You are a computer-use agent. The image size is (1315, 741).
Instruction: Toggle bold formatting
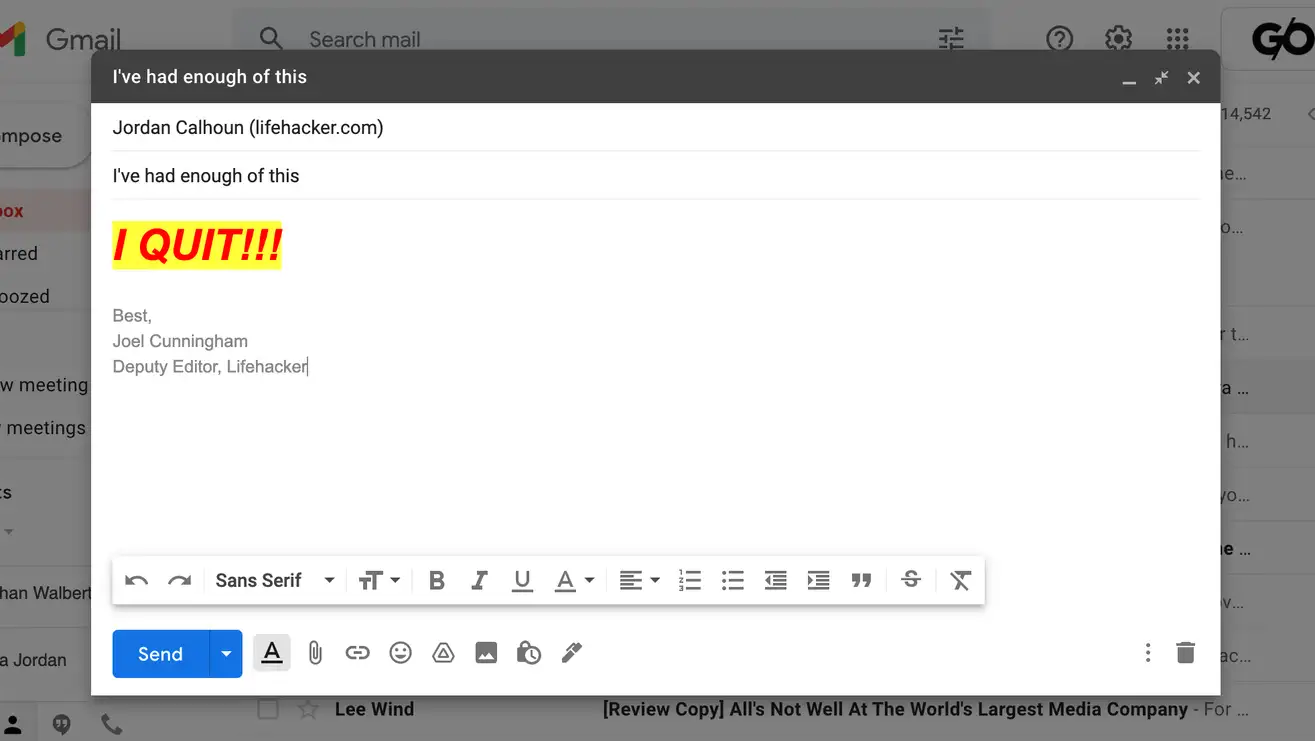[x=437, y=580]
